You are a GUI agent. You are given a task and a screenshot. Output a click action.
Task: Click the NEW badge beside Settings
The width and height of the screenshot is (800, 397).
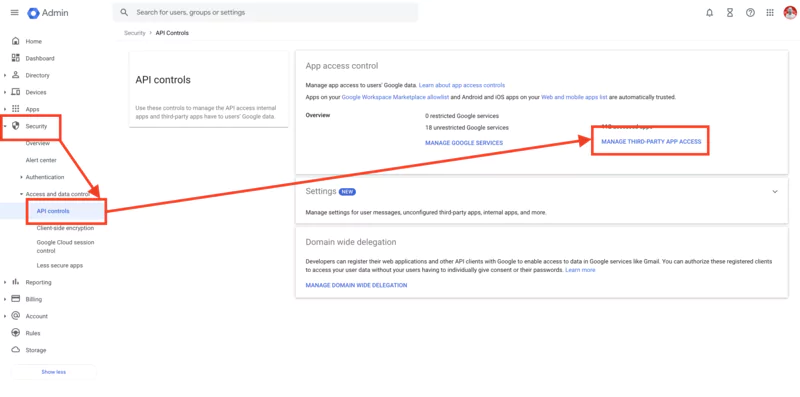(347, 192)
